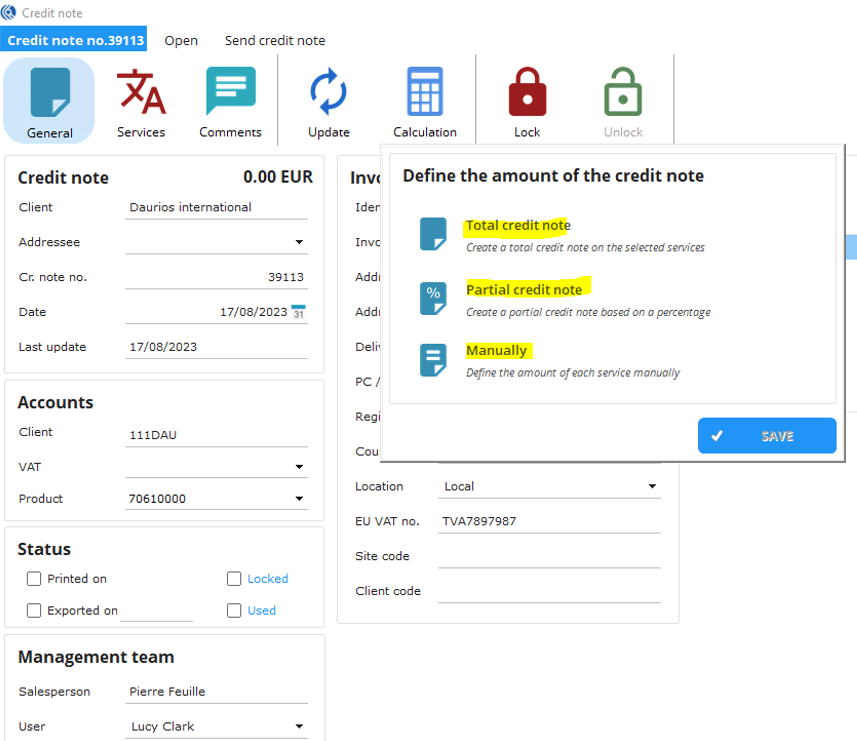857x741 pixels.
Task: Enable the Exported on checkbox
Action: click(x=34, y=610)
